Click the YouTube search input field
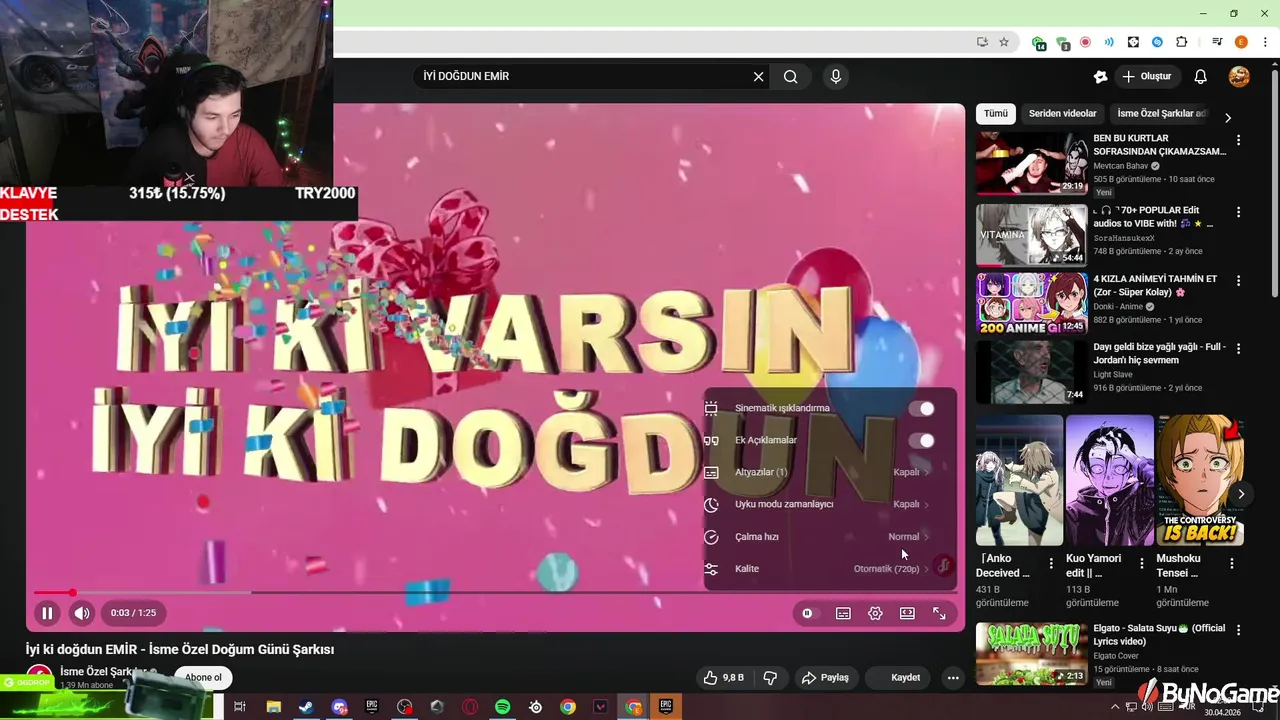The width and height of the screenshot is (1280, 720). pyautogui.click(x=585, y=76)
